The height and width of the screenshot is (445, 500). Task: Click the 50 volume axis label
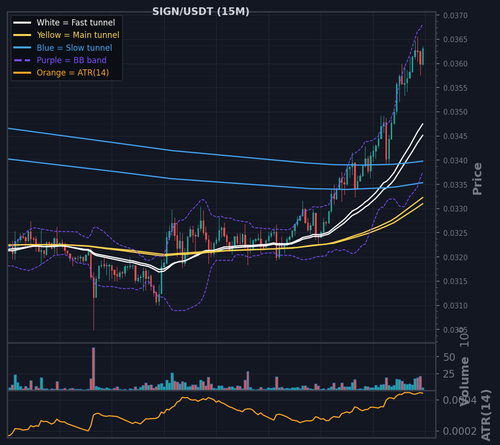[x=449, y=357]
